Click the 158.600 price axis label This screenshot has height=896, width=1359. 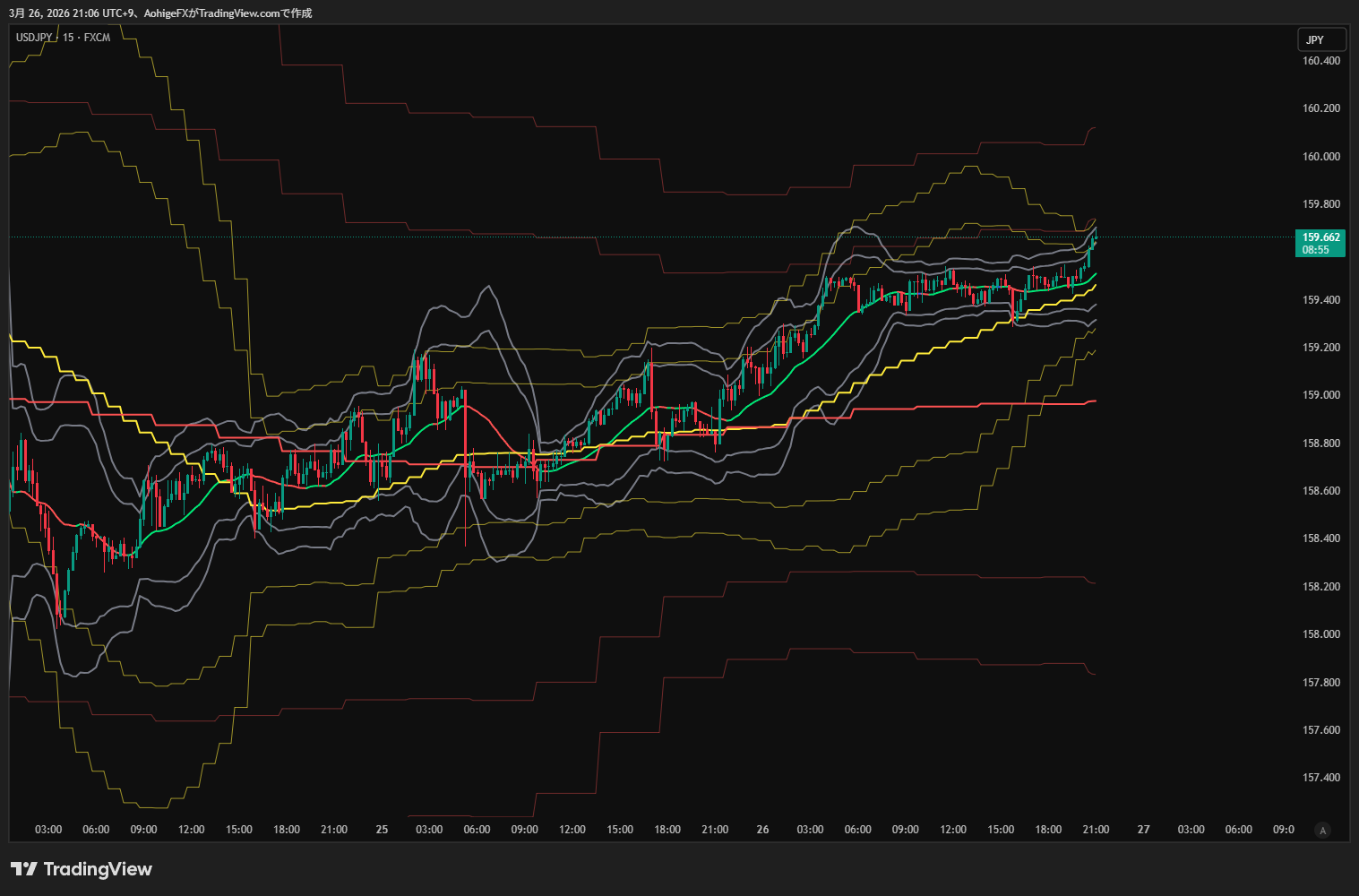pos(1320,491)
